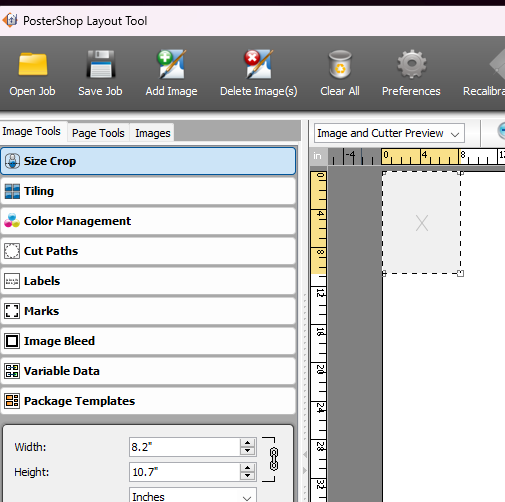Expand the Marks section
The image size is (505, 502).
148,311
